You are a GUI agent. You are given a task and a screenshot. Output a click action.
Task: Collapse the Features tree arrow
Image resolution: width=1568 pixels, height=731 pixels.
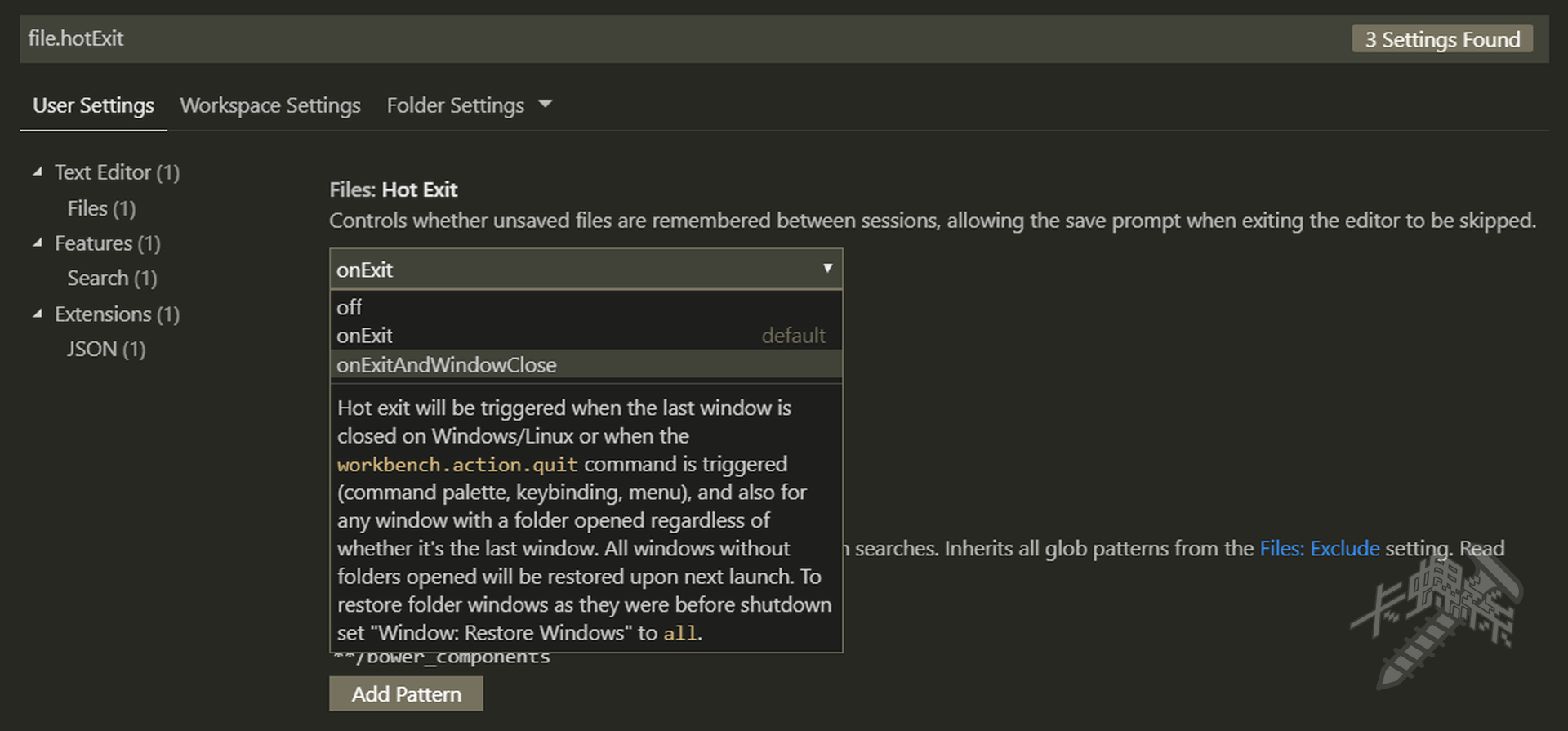tap(38, 243)
